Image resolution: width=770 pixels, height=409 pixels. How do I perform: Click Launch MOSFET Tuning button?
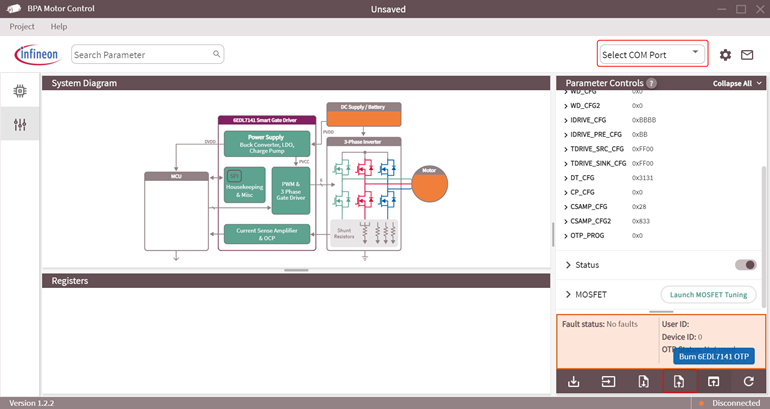pos(708,295)
